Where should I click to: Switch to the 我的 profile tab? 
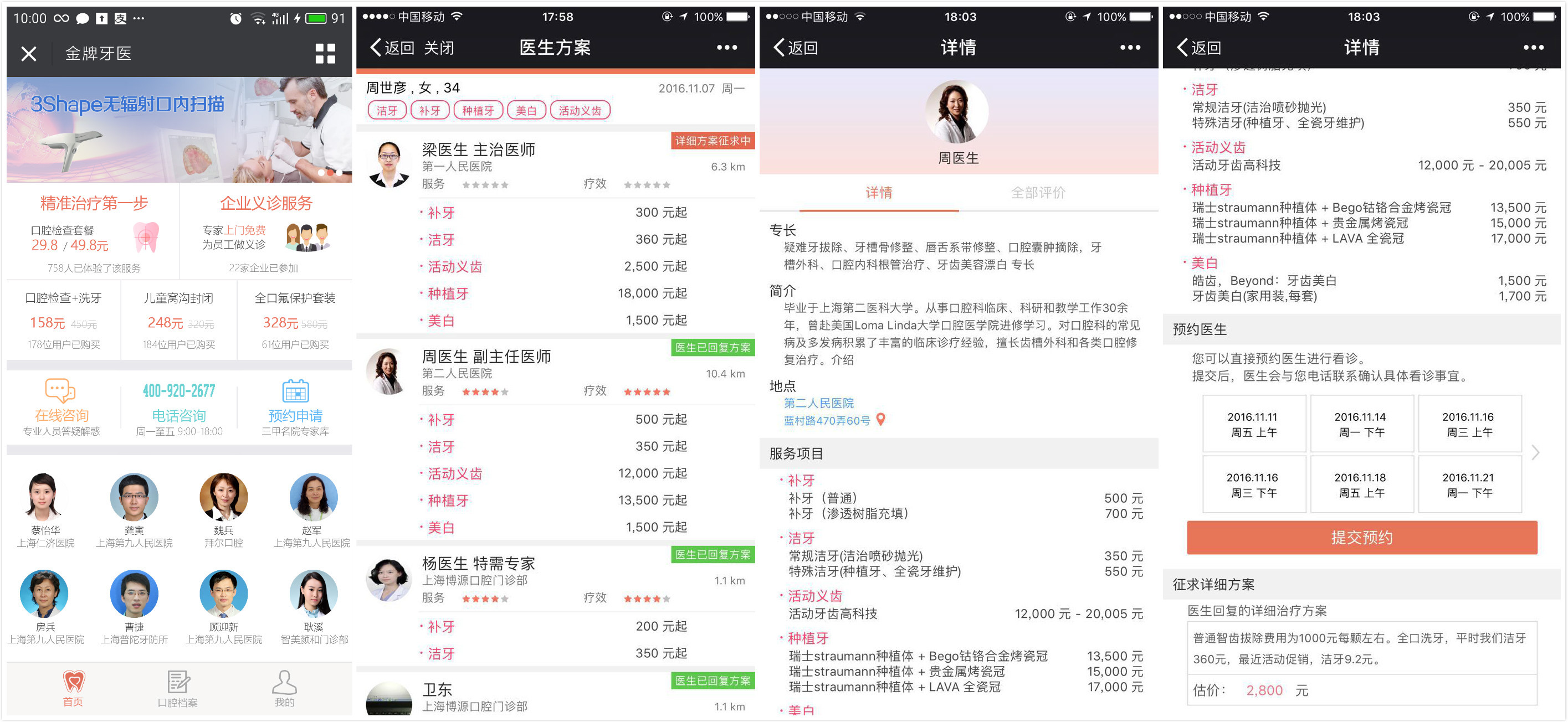pos(284,689)
